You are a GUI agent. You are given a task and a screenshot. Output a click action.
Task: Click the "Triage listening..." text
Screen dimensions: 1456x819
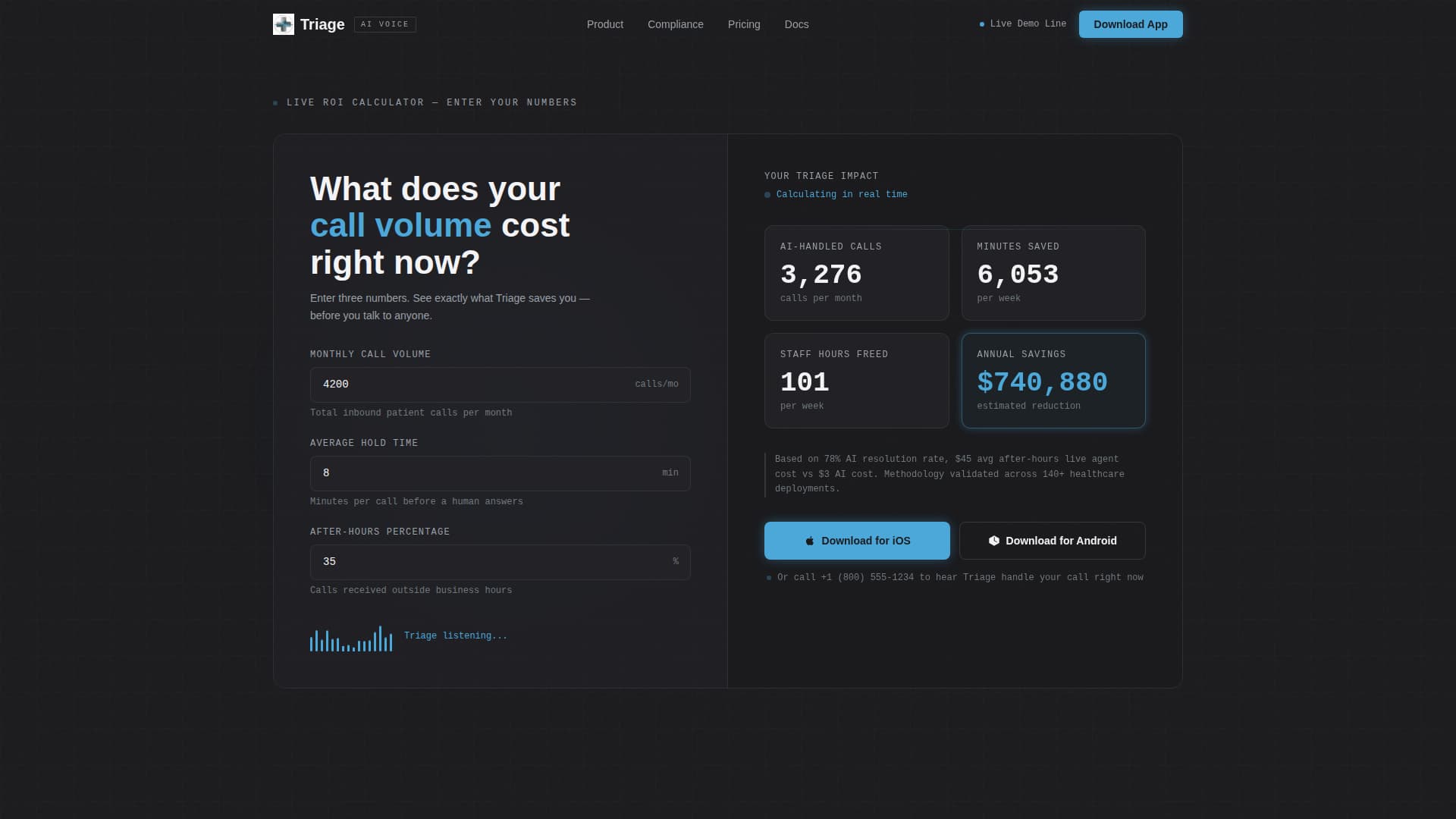(x=456, y=635)
